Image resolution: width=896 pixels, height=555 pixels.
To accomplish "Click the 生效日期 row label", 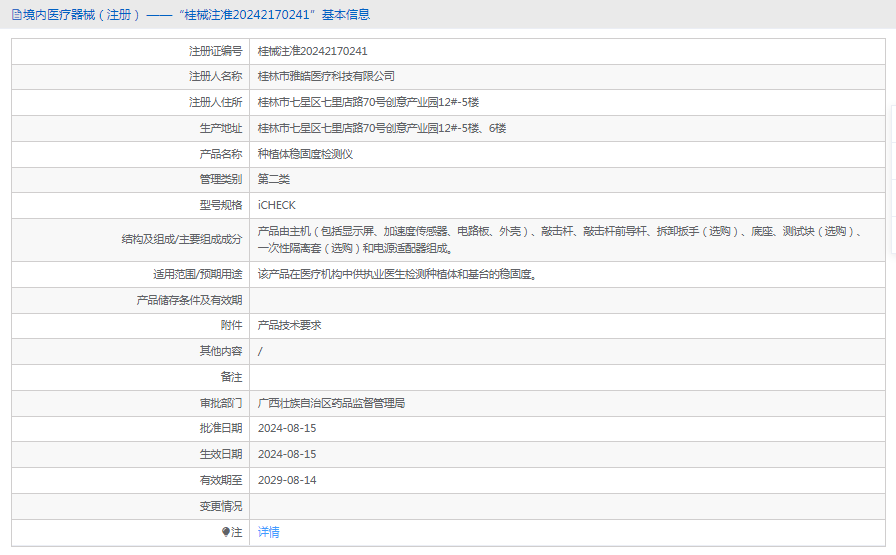I will pyautogui.click(x=221, y=454).
